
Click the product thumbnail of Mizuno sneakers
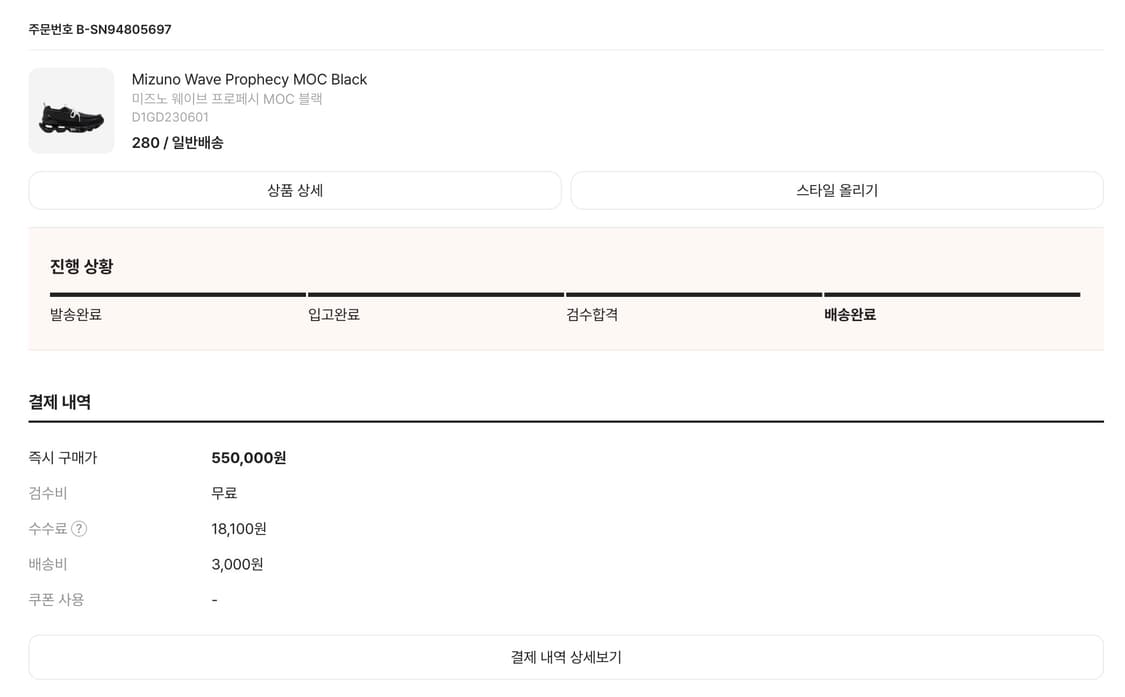click(x=71, y=110)
